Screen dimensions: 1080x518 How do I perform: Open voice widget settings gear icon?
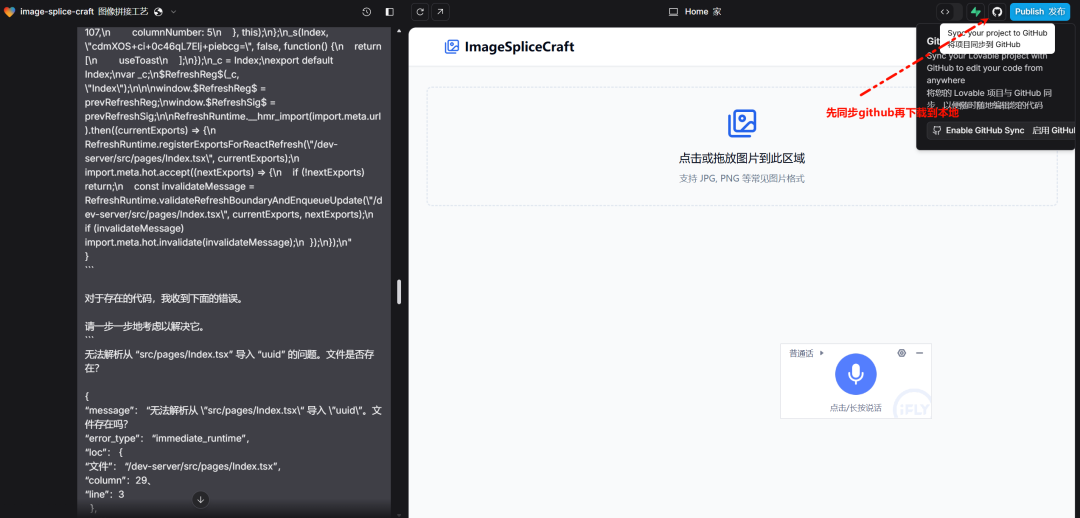point(902,353)
